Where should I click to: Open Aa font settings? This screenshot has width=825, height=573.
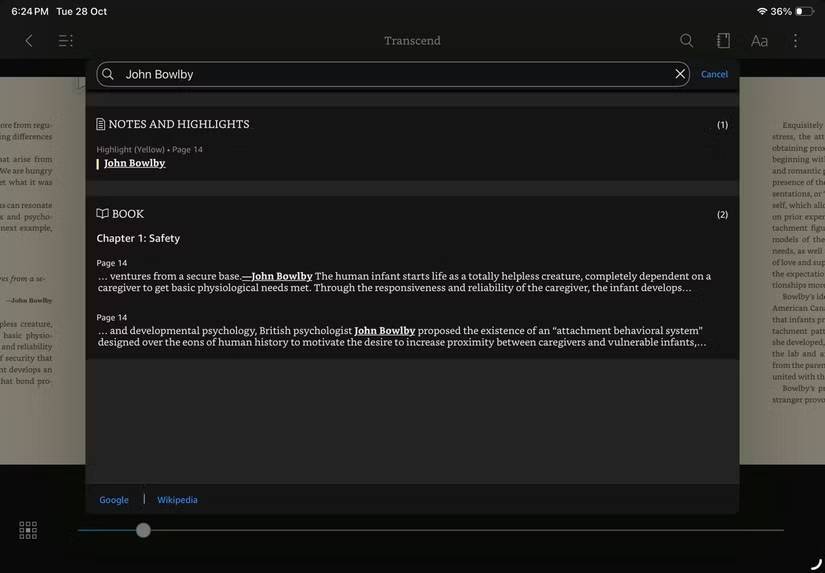pos(759,41)
